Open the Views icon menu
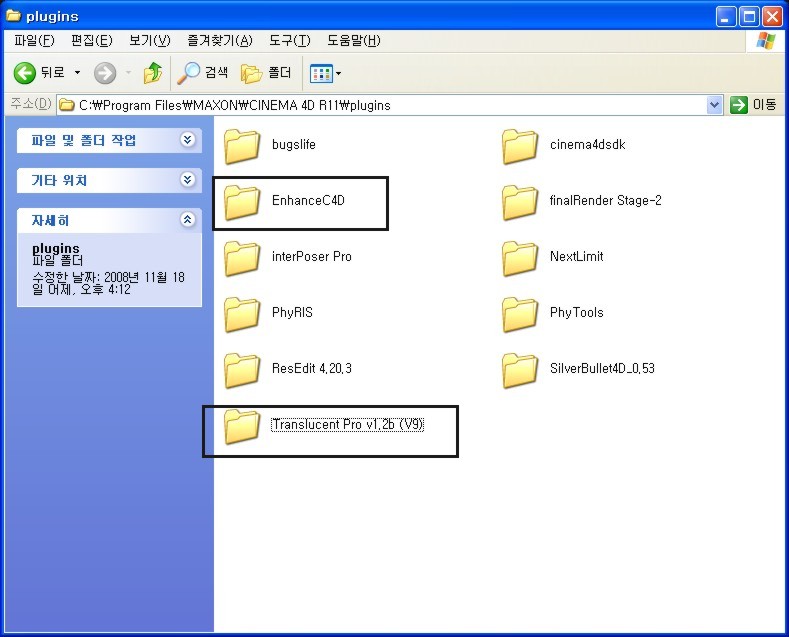The image size is (789, 637). click(321, 73)
